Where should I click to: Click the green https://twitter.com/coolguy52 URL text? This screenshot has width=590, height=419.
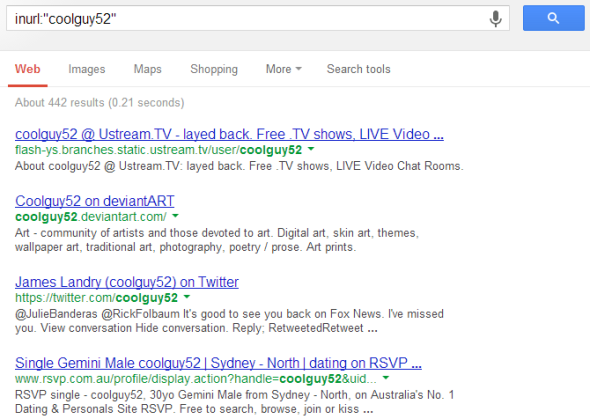point(96,298)
